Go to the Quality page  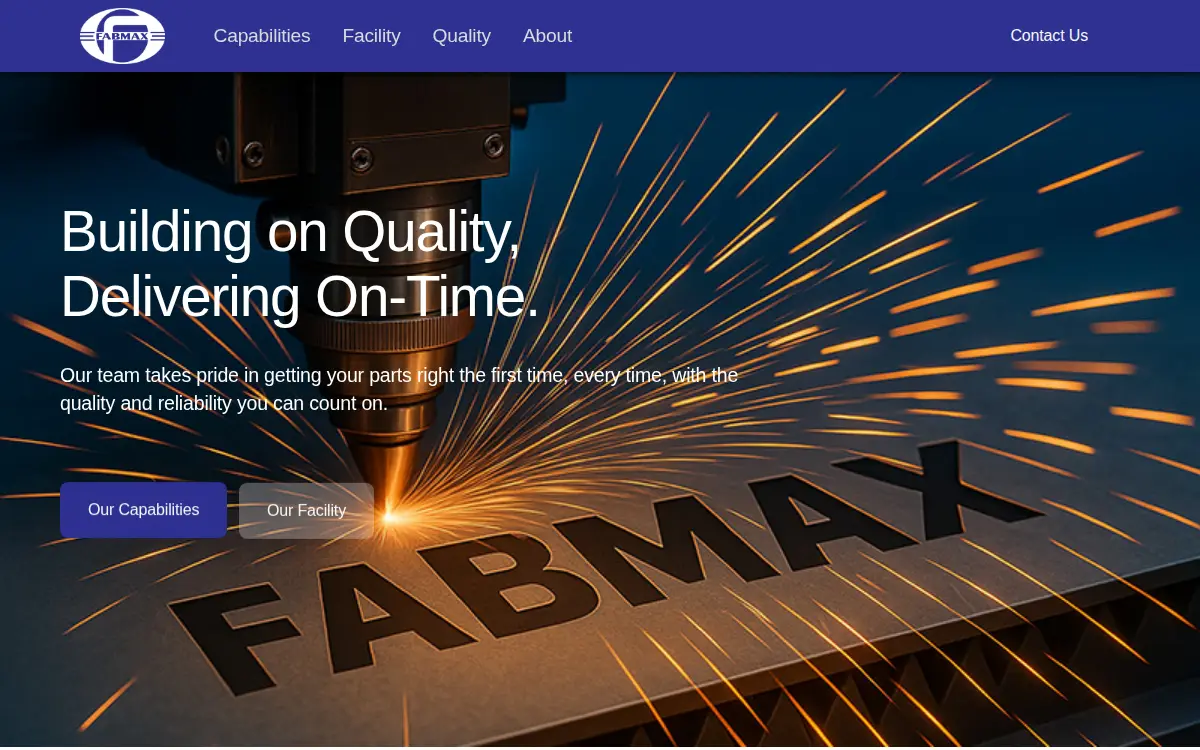coord(461,36)
